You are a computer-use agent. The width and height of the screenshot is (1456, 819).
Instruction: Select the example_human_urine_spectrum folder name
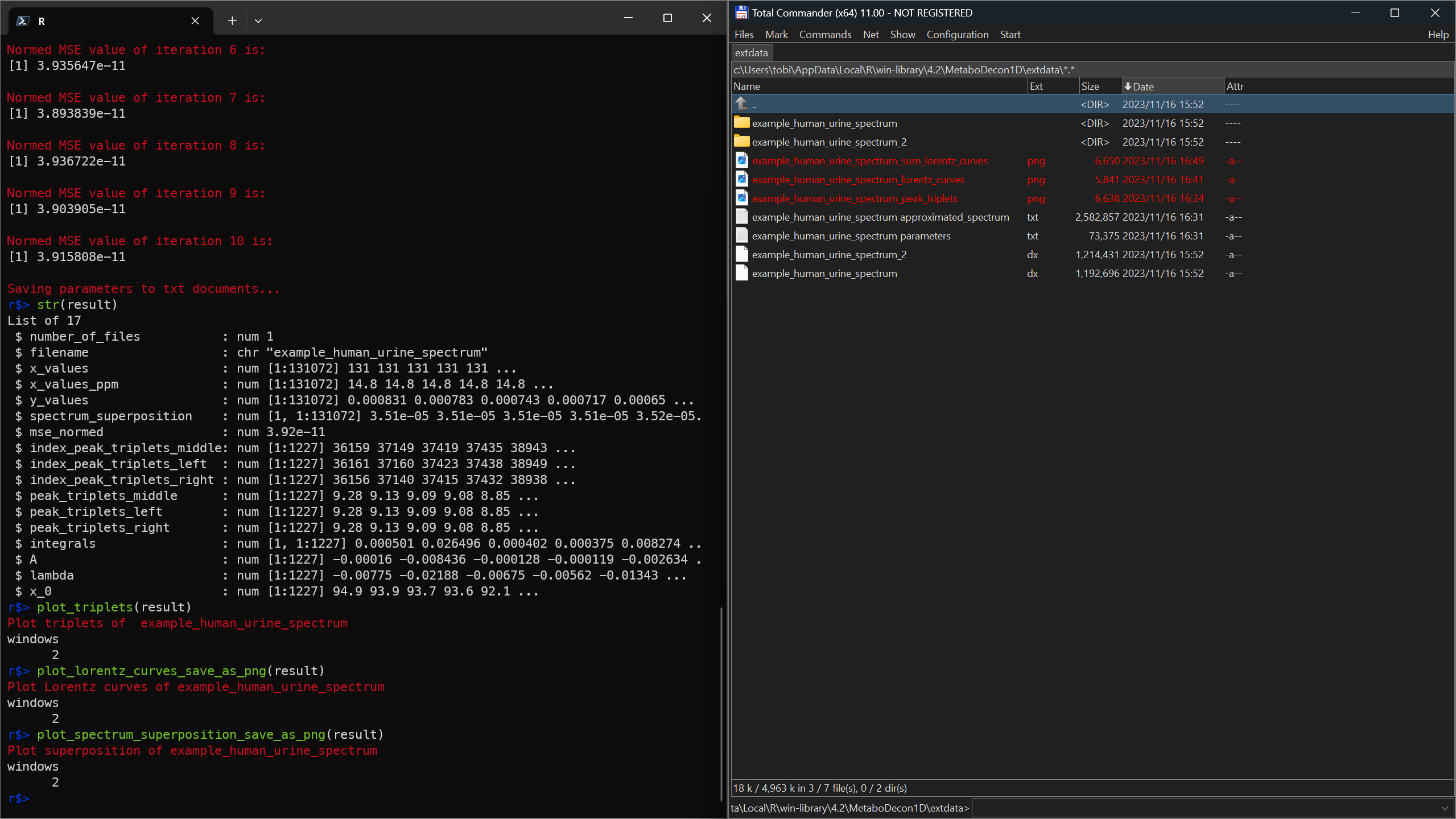tap(824, 123)
